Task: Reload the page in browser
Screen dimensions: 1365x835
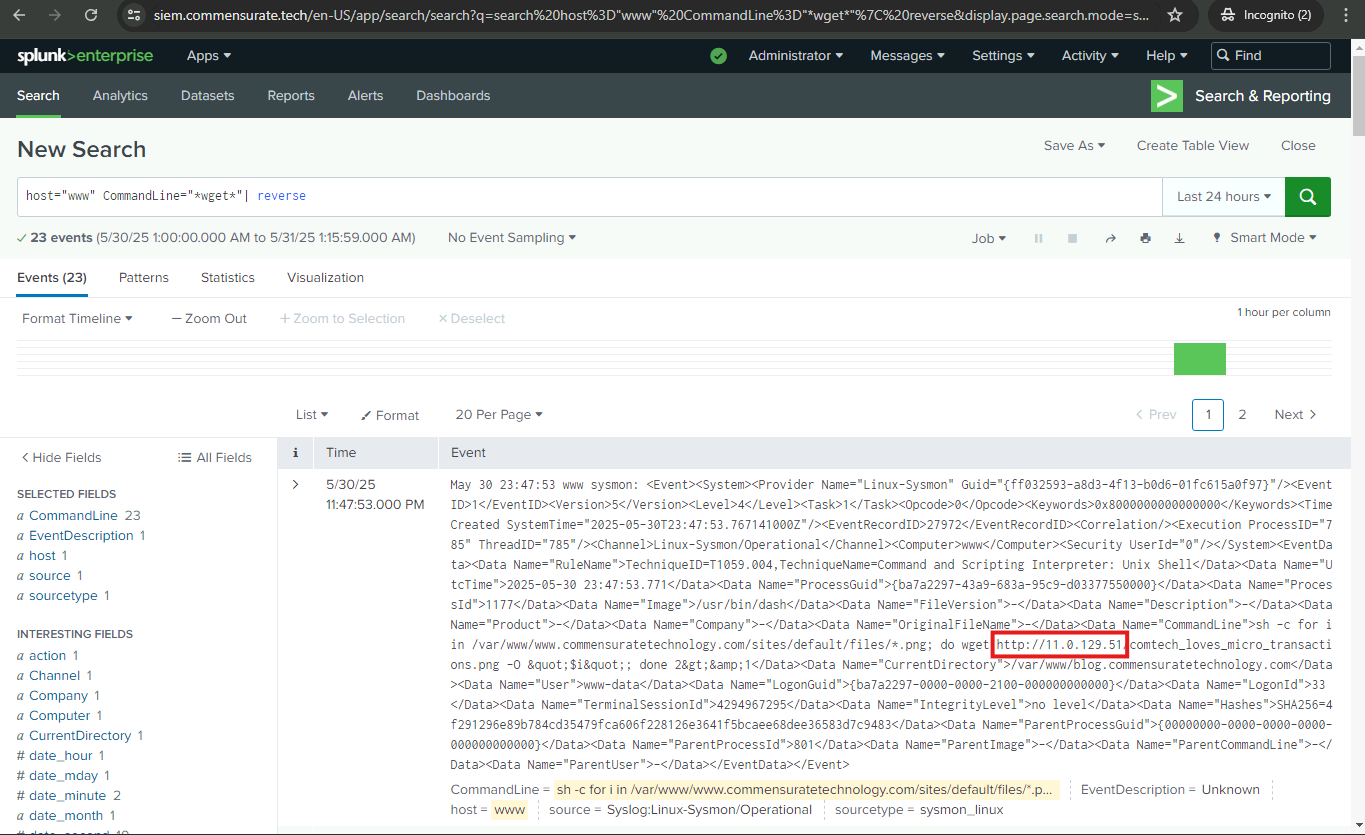Action: (91, 15)
